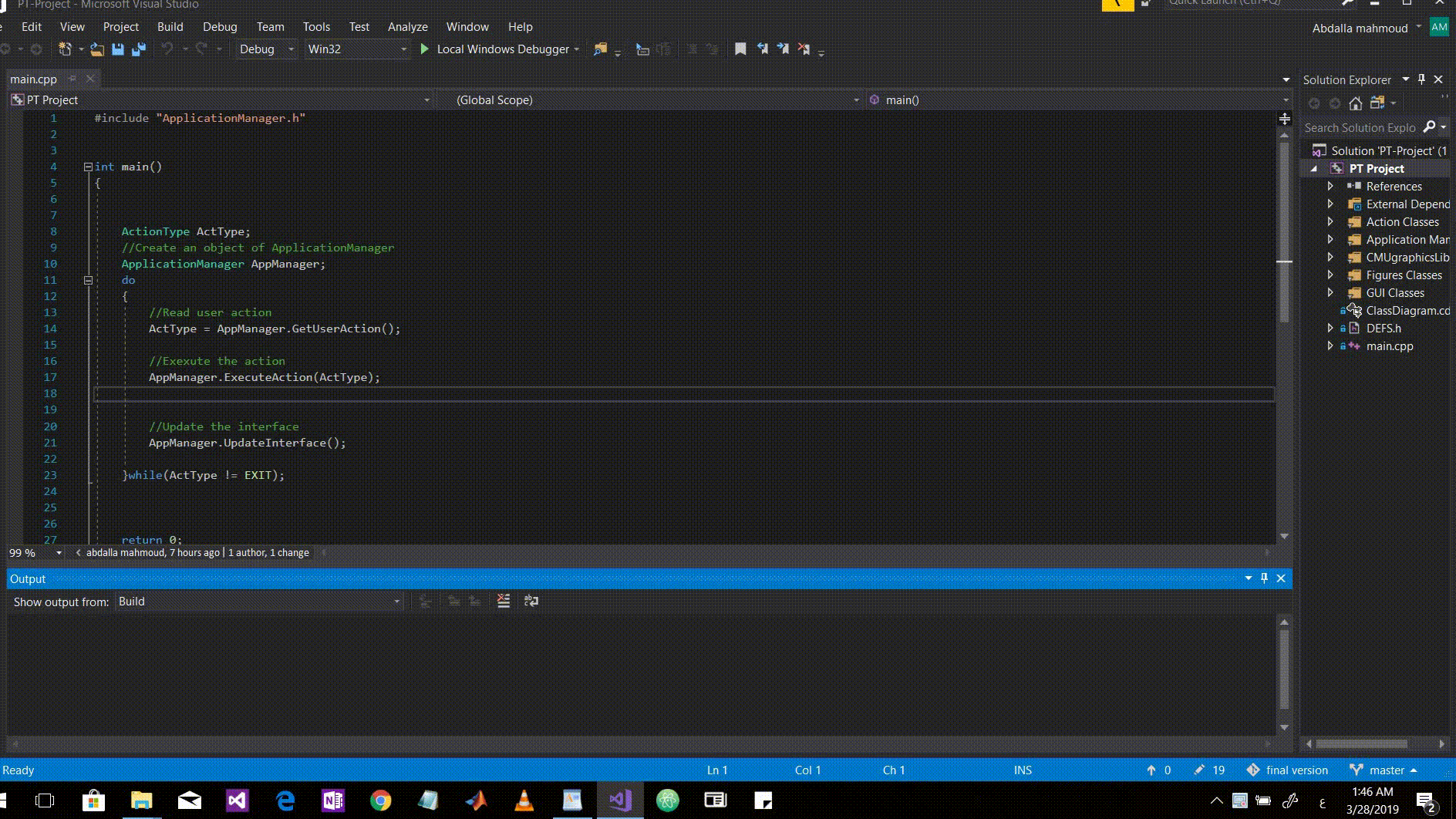Screen dimensions: 1456x819
Task: Click the master branch in the status bar
Action: point(1384,770)
